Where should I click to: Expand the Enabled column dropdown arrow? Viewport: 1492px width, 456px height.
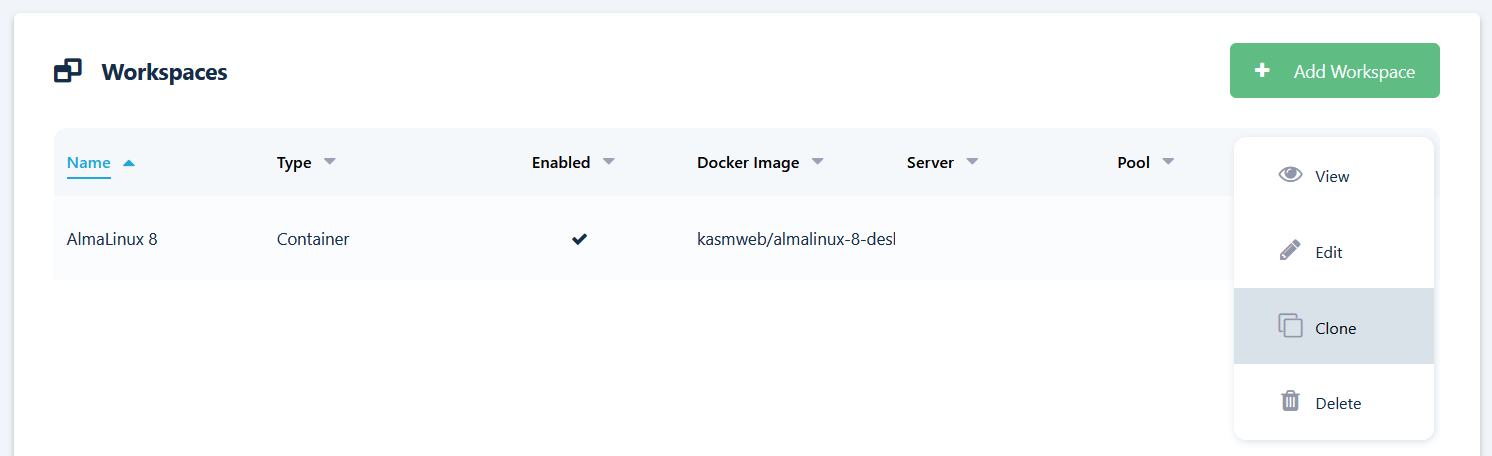tap(608, 162)
